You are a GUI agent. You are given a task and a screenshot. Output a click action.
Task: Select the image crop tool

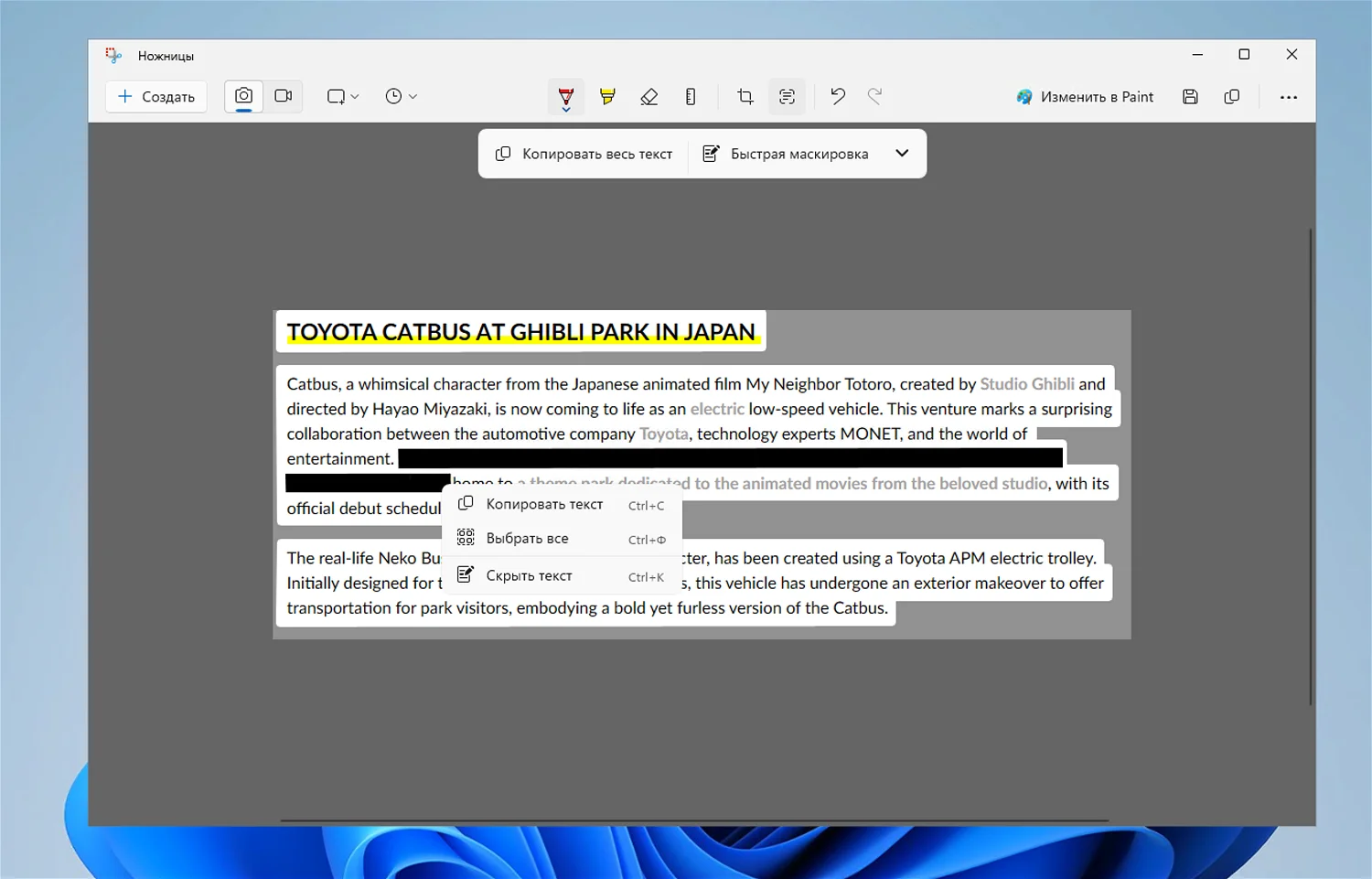coord(745,96)
